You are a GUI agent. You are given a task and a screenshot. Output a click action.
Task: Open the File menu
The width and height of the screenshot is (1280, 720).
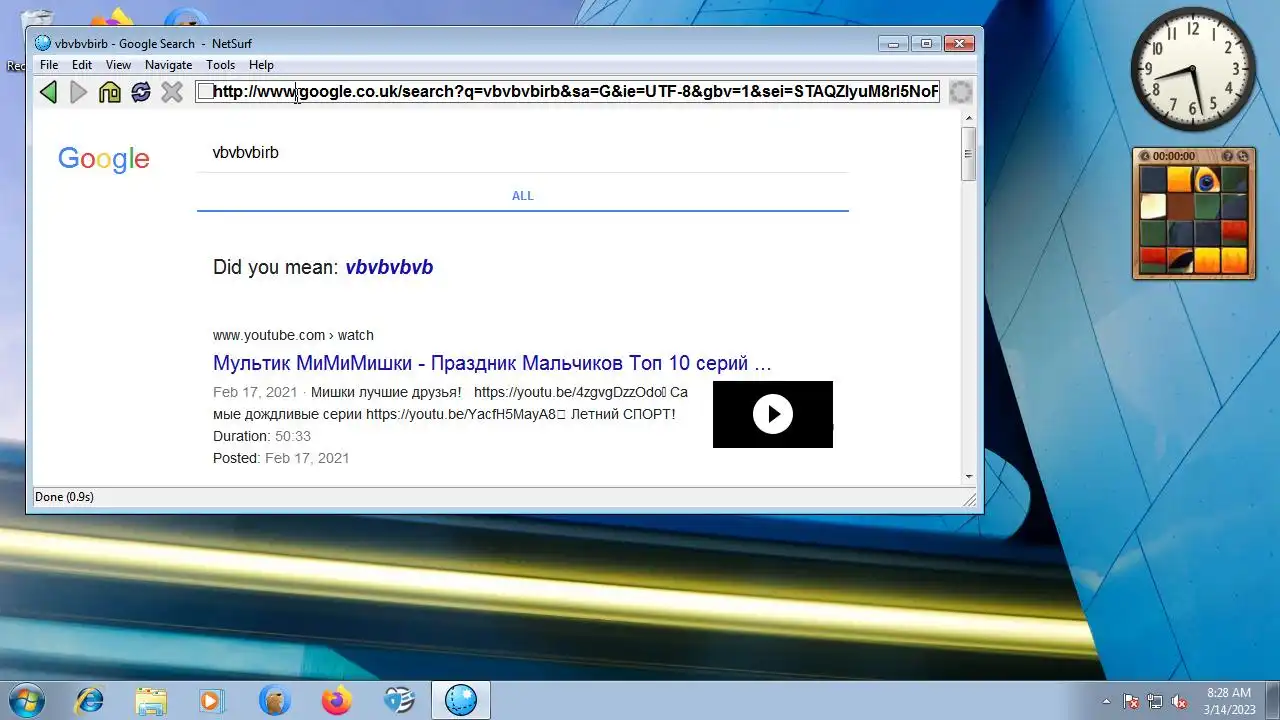(x=49, y=65)
